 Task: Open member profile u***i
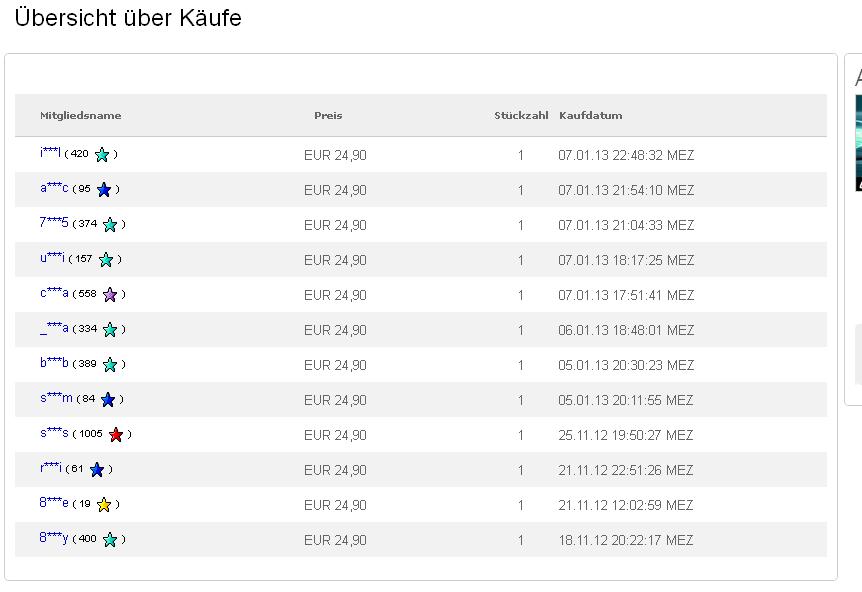52,257
